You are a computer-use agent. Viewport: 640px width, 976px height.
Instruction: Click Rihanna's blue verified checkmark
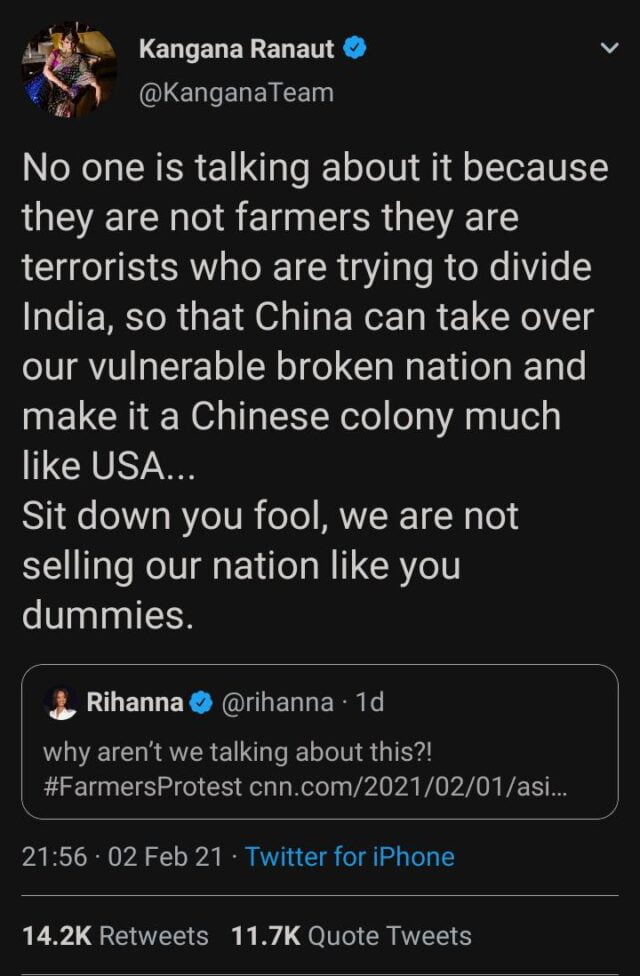200,703
